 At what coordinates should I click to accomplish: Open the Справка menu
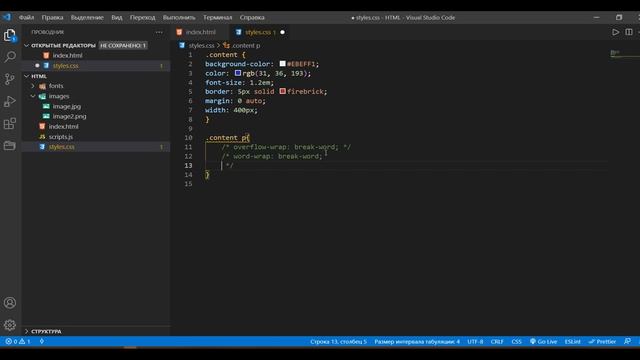tap(252, 18)
